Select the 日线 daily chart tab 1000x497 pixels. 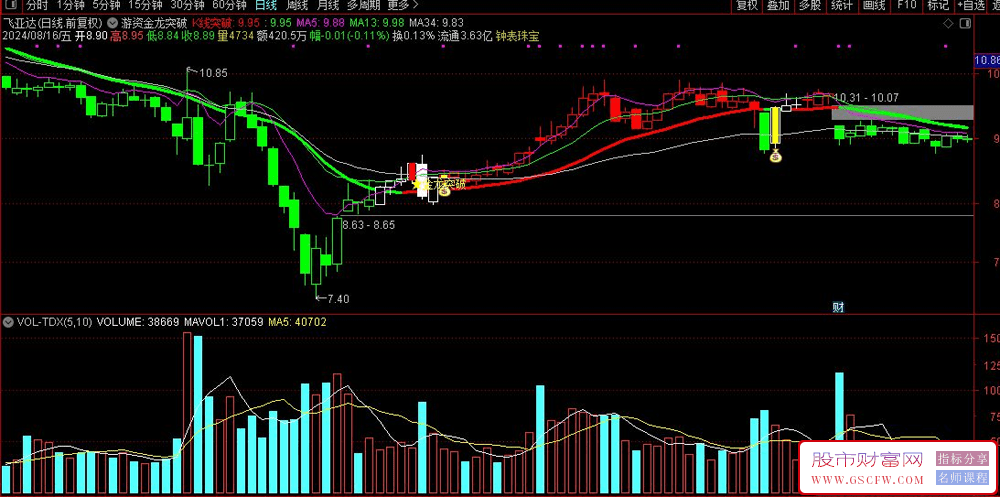coord(265,6)
